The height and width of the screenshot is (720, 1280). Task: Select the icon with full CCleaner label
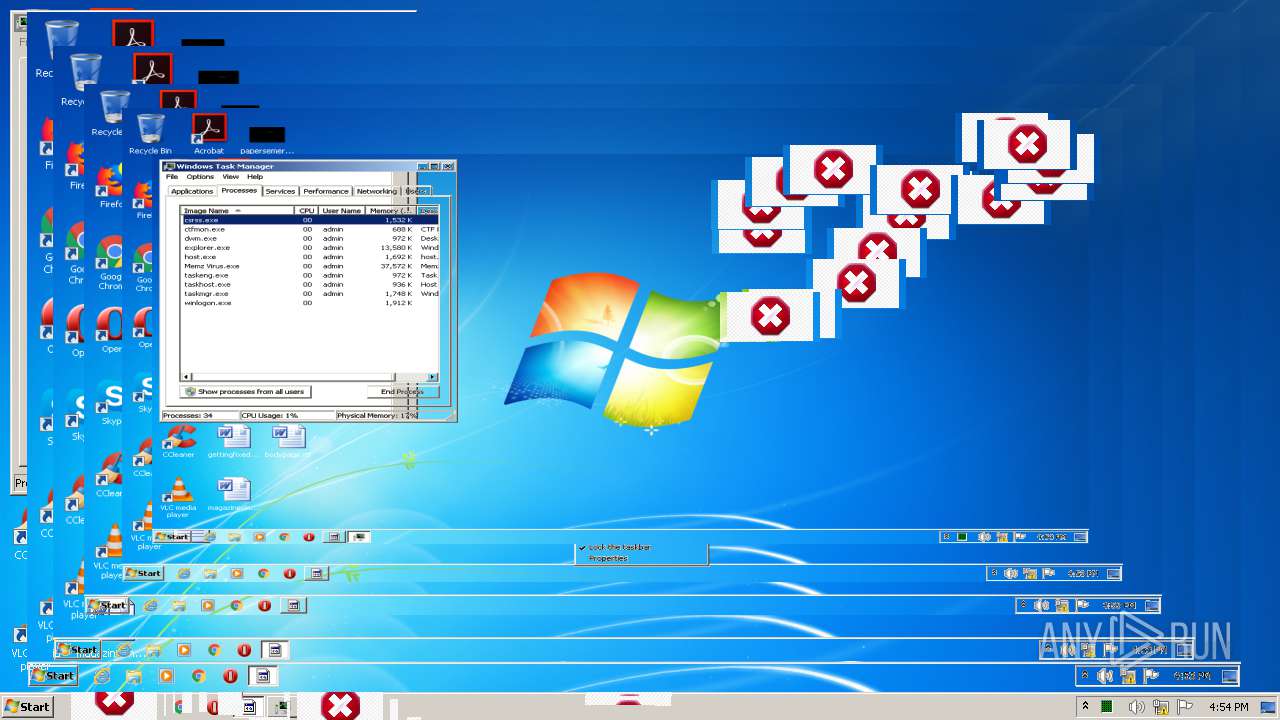[x=178, y=441]
